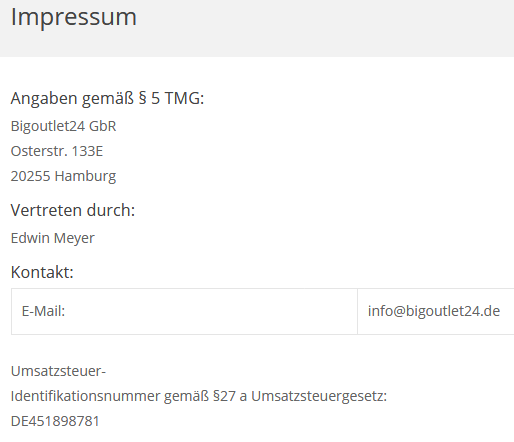
Task: Click the VAT number DE451898781
Action: click(x=55, y=421)
